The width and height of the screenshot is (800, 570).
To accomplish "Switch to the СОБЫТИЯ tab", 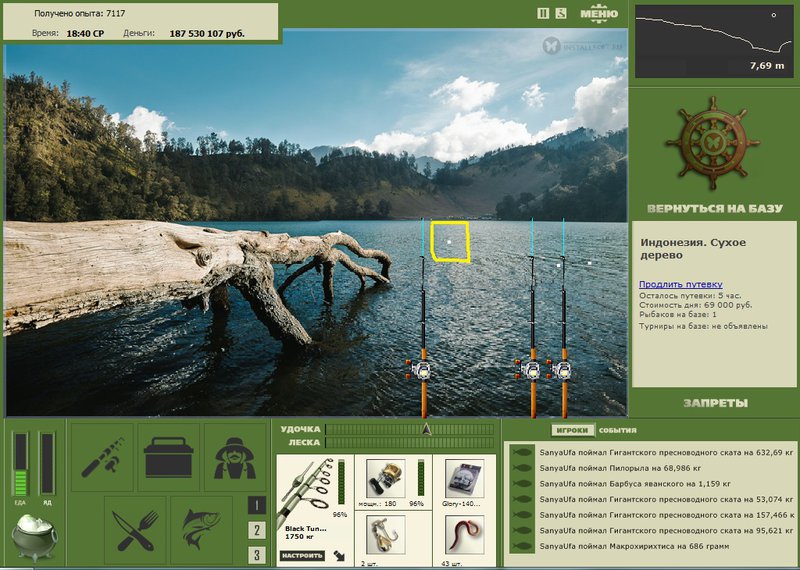I will (x=617, y=430).
